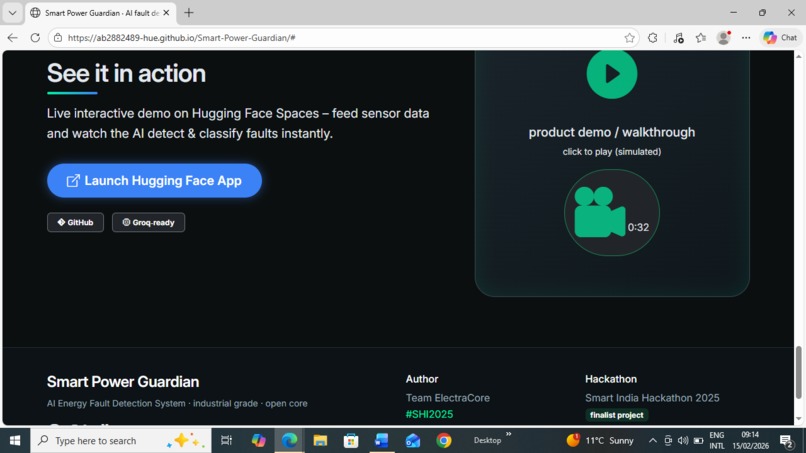
Task: Click the Smart Power Guardian footer title
Action: click(123, 382)
